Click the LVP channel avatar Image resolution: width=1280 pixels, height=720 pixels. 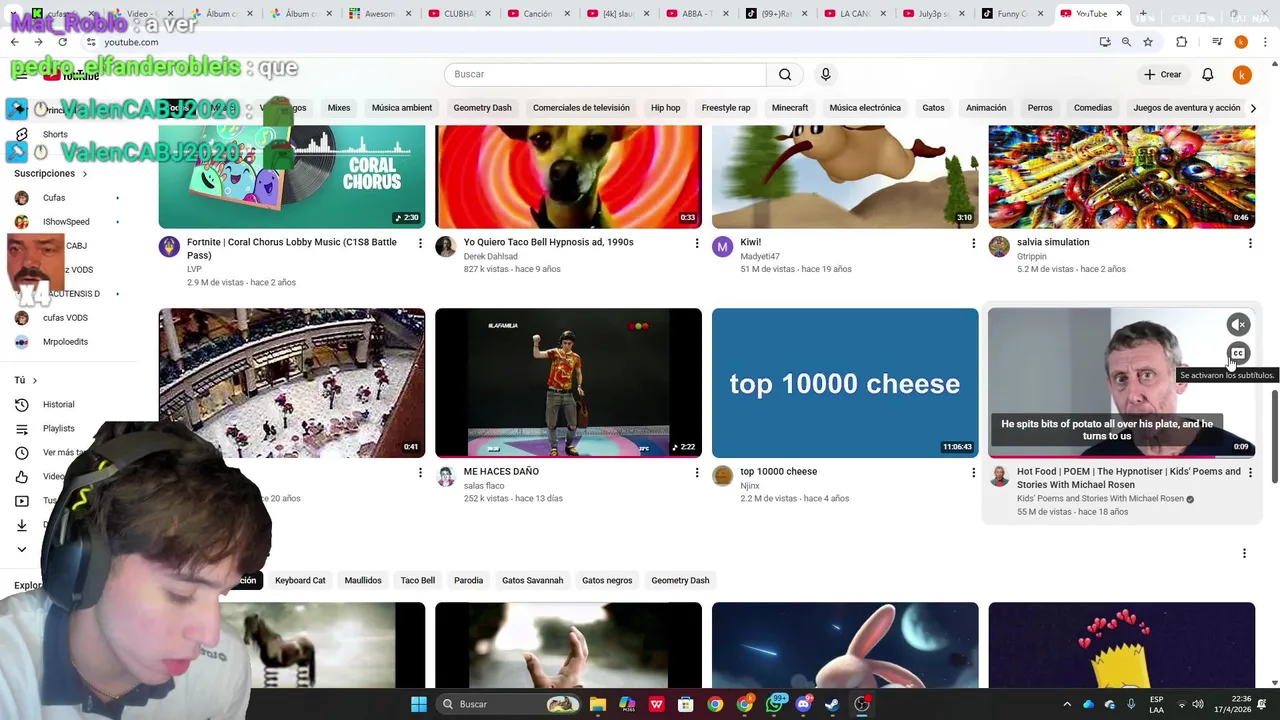tap(169, 247)
